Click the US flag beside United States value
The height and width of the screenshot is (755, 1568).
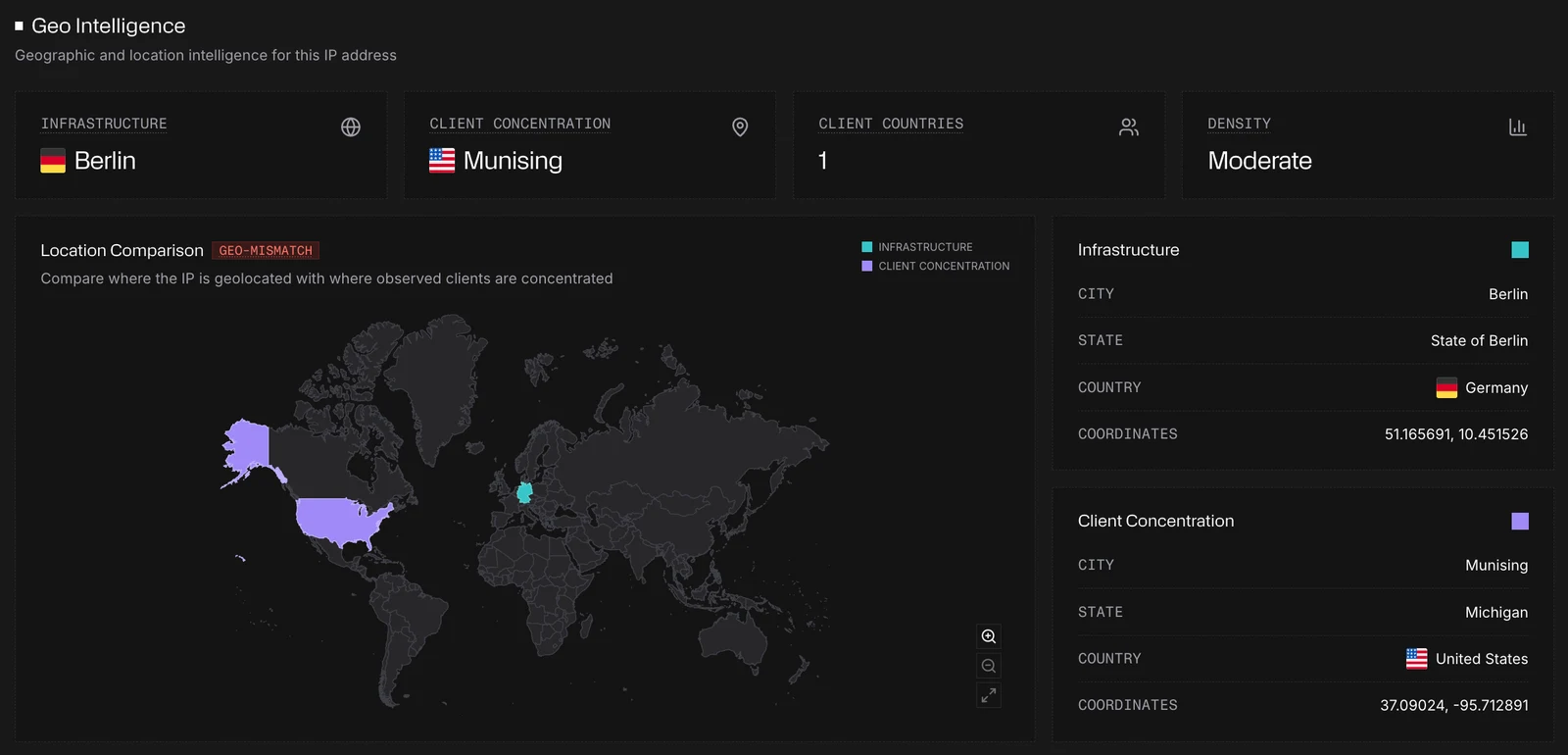1417,659
